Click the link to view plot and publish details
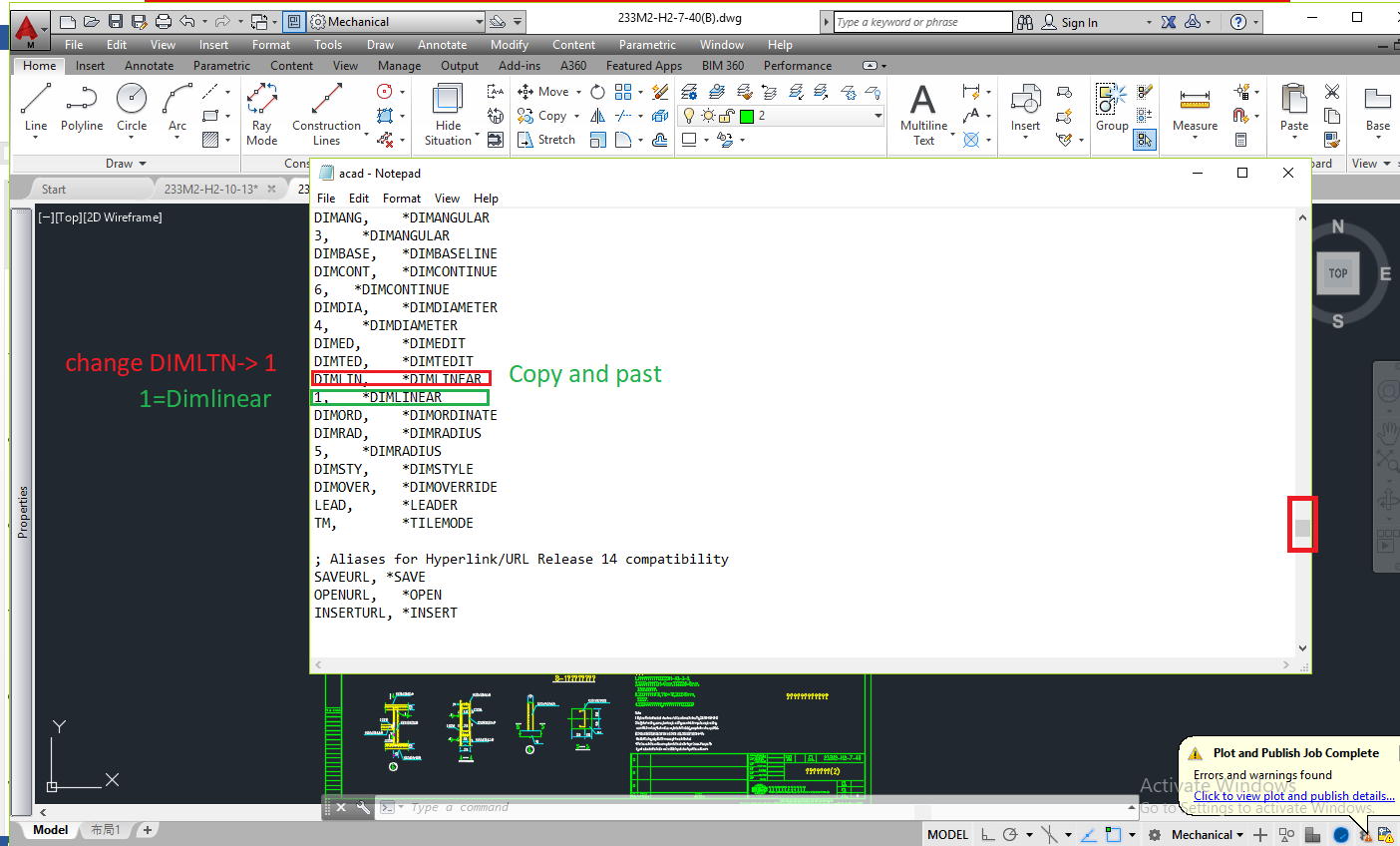Screen dimensions: 1400x846 1293,796
